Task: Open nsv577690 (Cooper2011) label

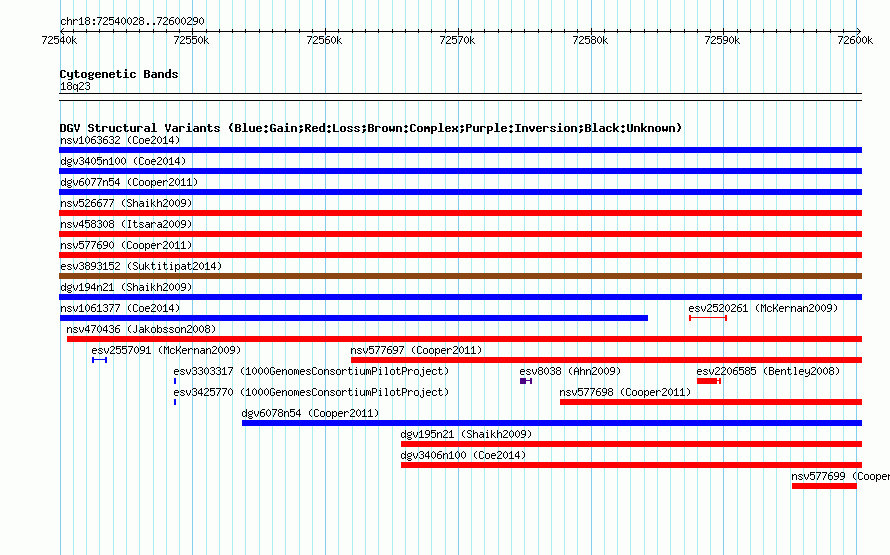Action: coord(126,245)
